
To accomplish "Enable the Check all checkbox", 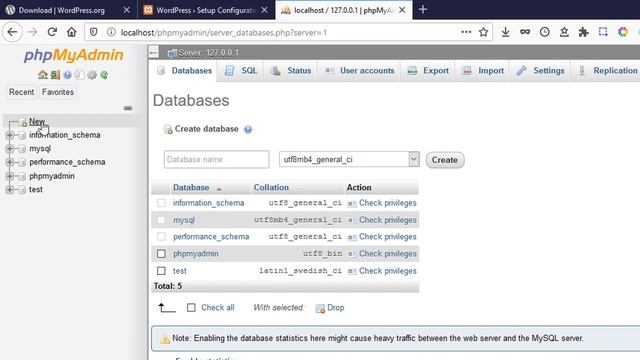I will [191, 308].
